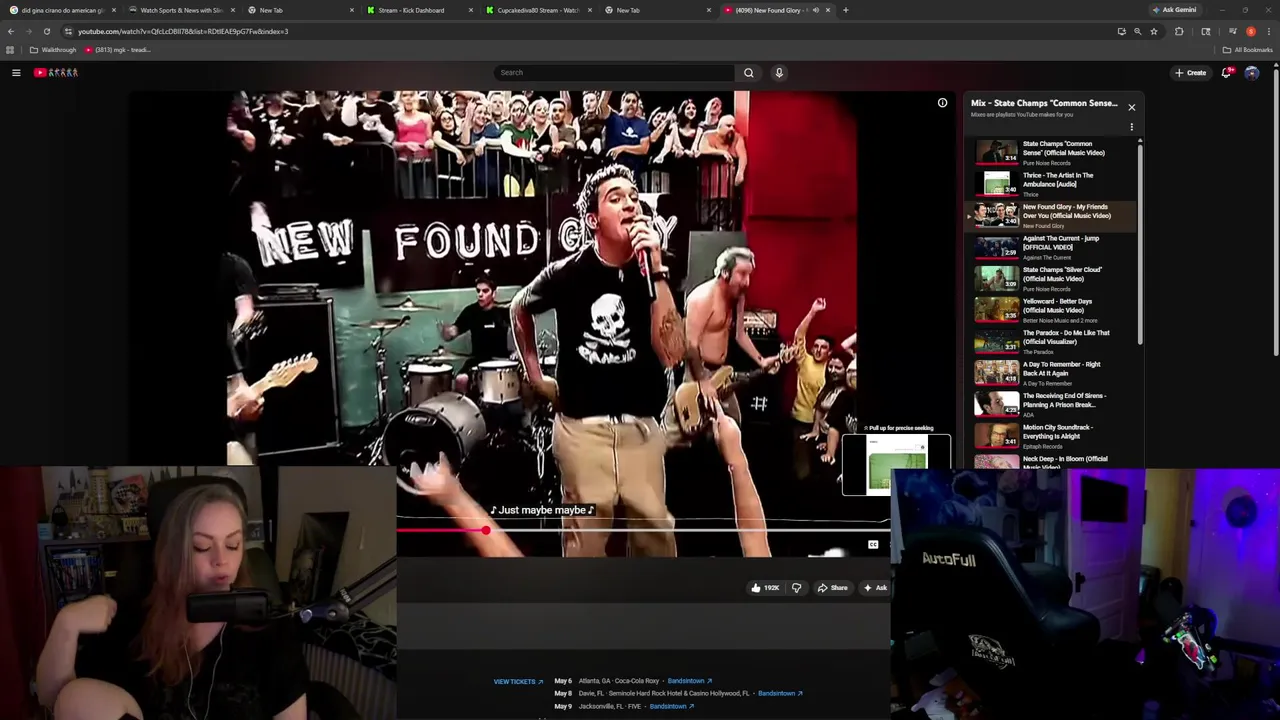Switch to Cupcakediva80 Stream tab
The image size is (1280, 720).
click(x=536, y=10)
